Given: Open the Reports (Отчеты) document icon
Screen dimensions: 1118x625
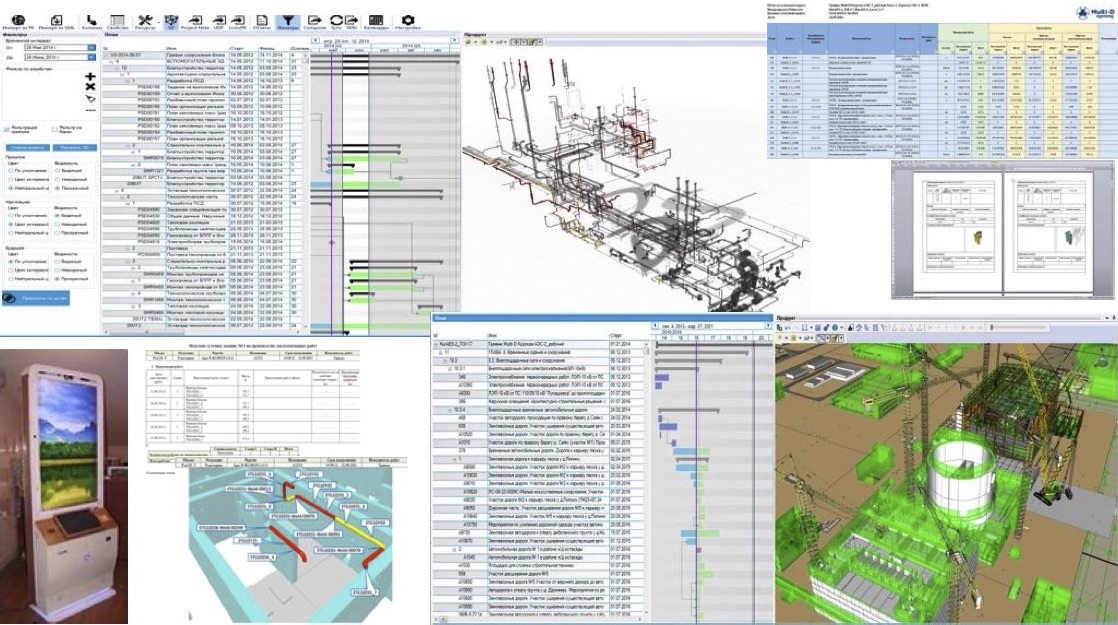Looking at the screenshot, I should coord(262,22).
